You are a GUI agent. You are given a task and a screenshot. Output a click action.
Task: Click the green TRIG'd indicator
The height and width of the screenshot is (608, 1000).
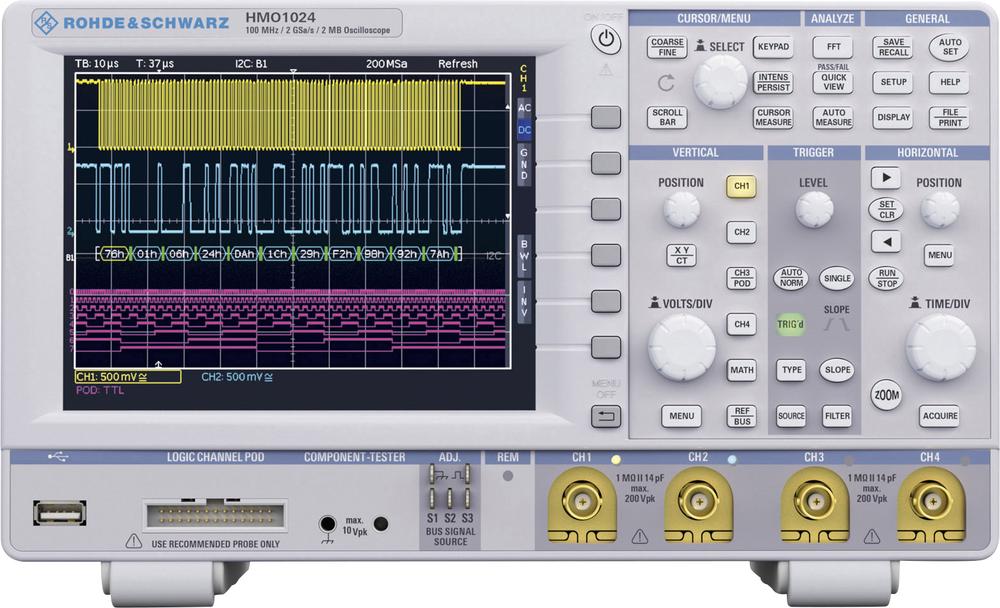click(x=791, y=324)
